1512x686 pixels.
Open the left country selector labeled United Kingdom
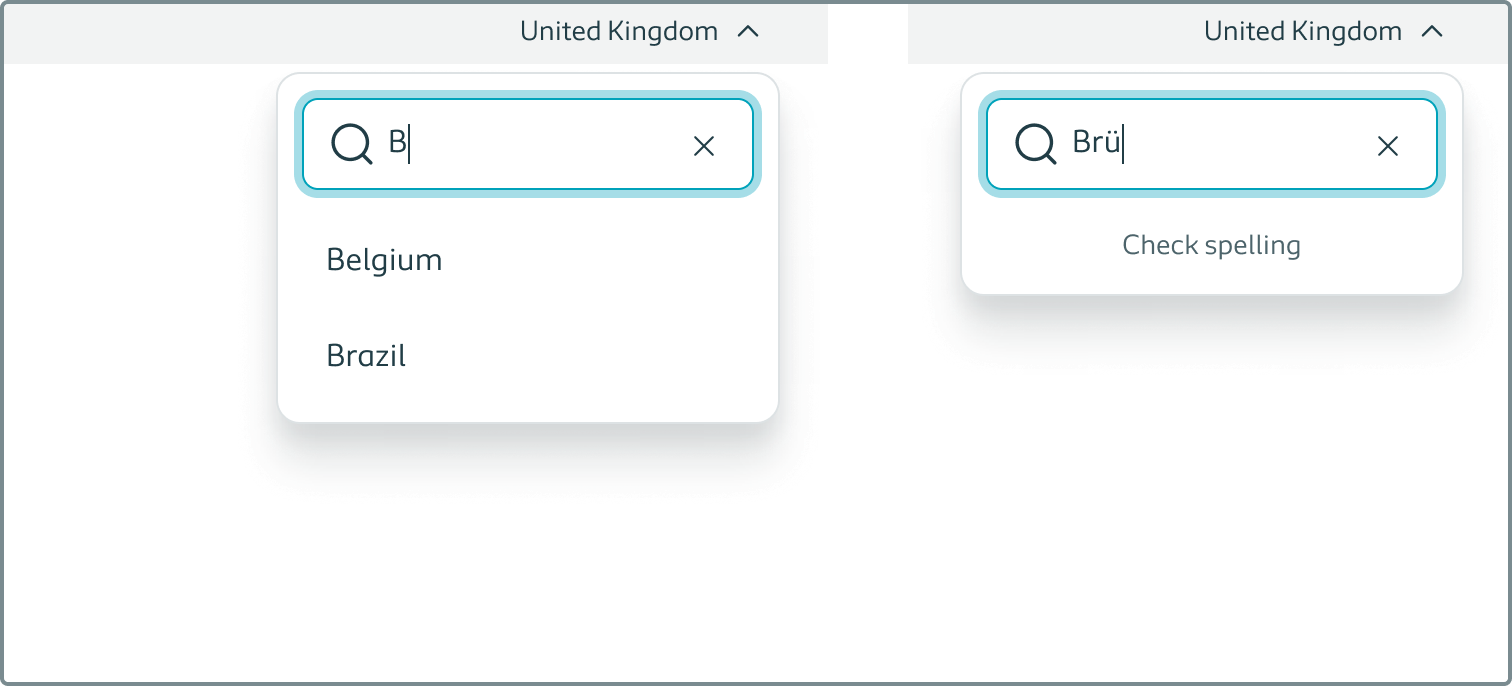[618, 31]
